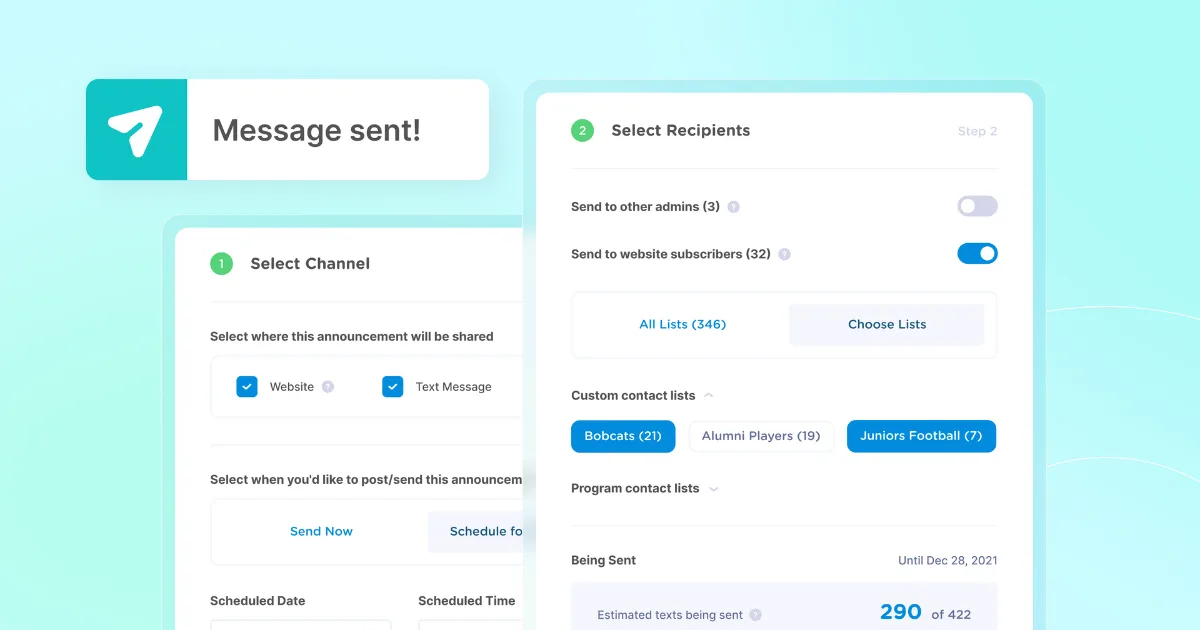1200x630 pixels.
Task: Click the green step 1 badge on Select Channel
Action: point(221,263)
